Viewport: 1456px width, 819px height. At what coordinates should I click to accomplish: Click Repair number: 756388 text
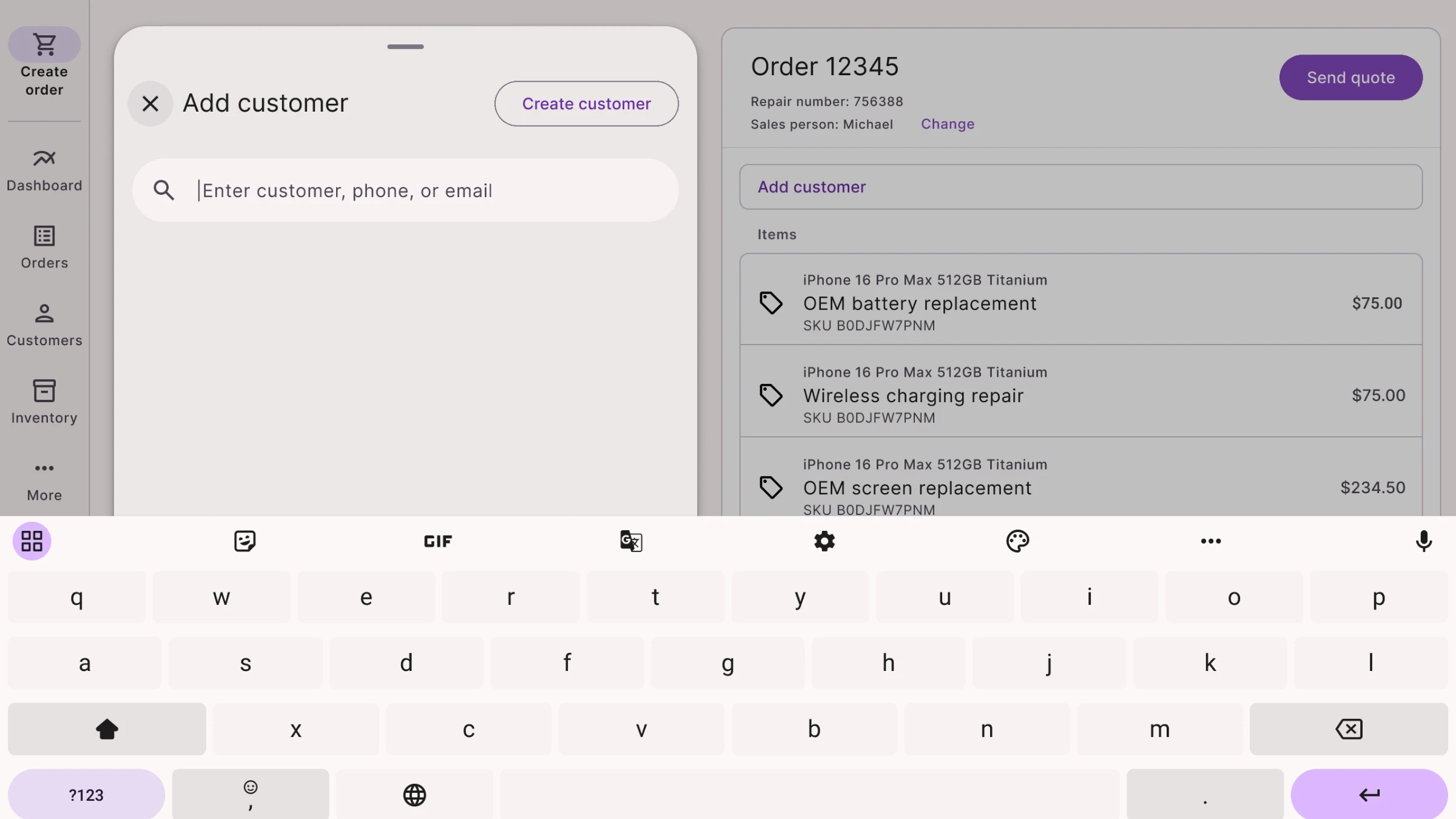[x=827, y=101]
